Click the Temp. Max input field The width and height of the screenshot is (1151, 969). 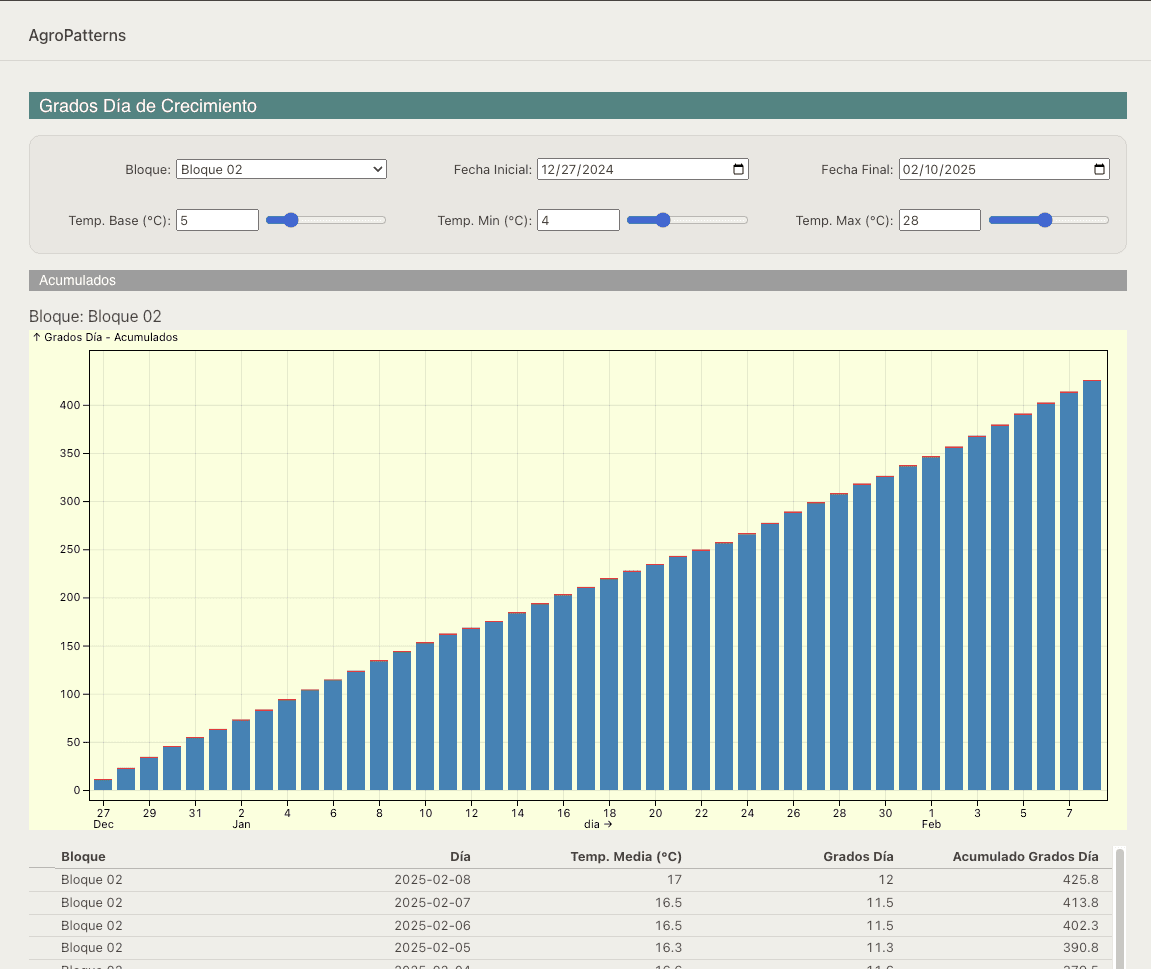click(x=939, y=220)
